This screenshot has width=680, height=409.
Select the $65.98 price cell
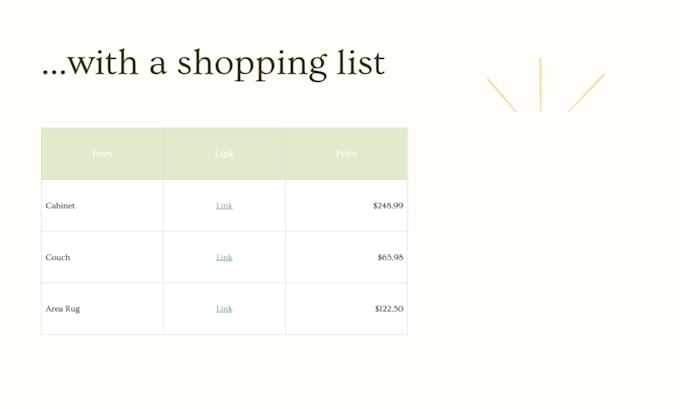tap(347, 257)
